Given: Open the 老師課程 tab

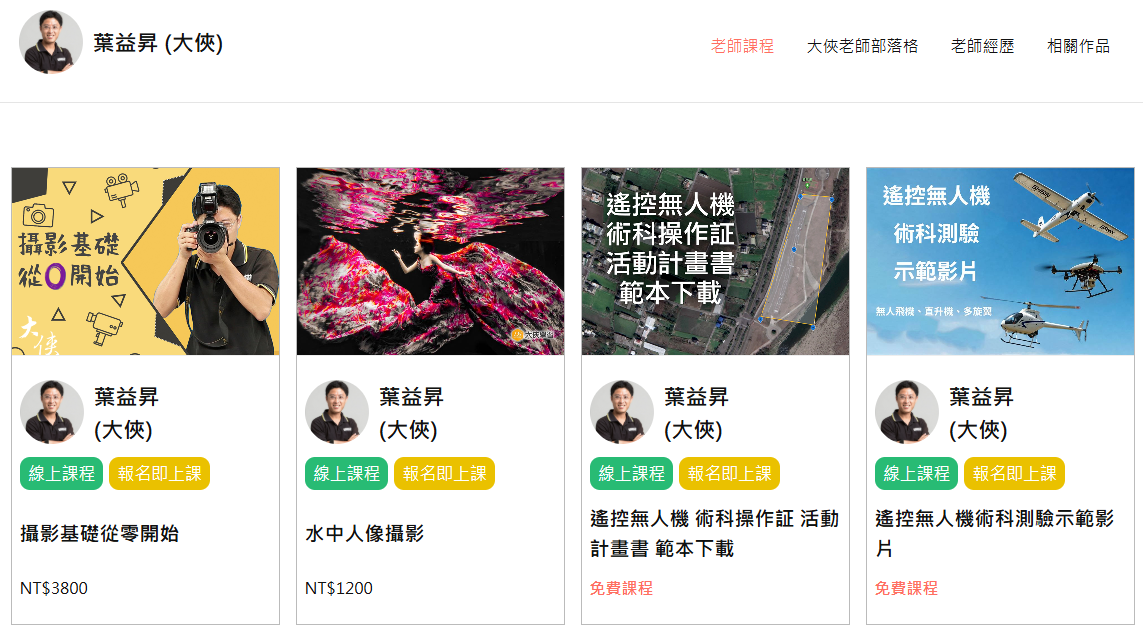Looking at the screenshot, I should [x=742, y=46].
